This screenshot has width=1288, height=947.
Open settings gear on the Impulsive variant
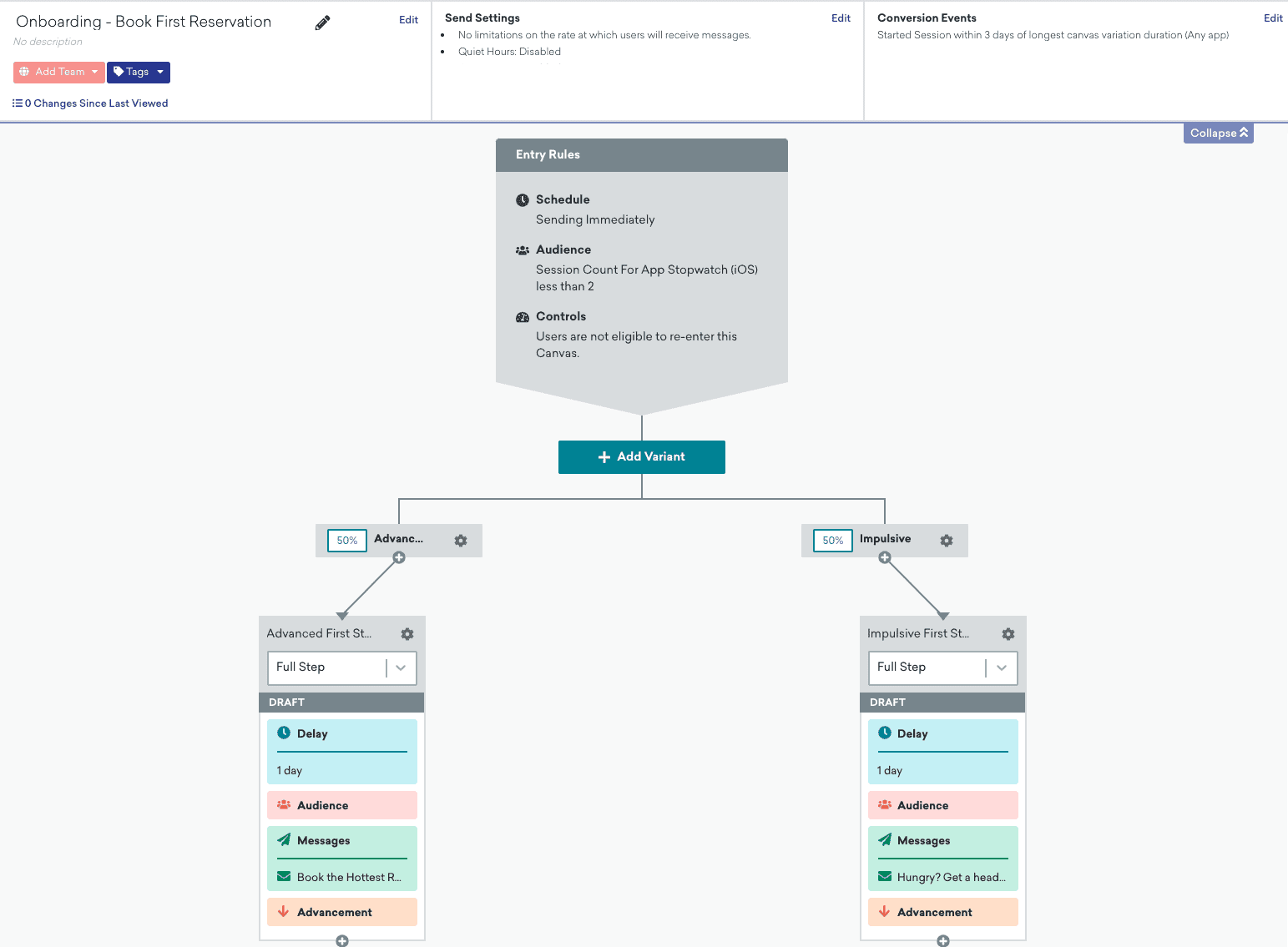pyautogui.click(x=946, y=541)
